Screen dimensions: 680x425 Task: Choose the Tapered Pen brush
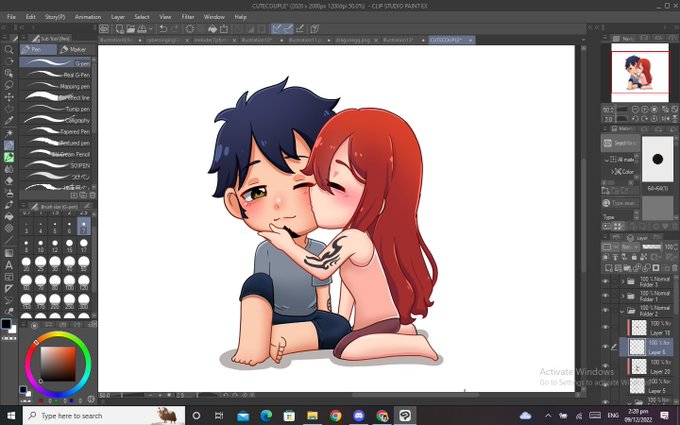click(56, 131)
